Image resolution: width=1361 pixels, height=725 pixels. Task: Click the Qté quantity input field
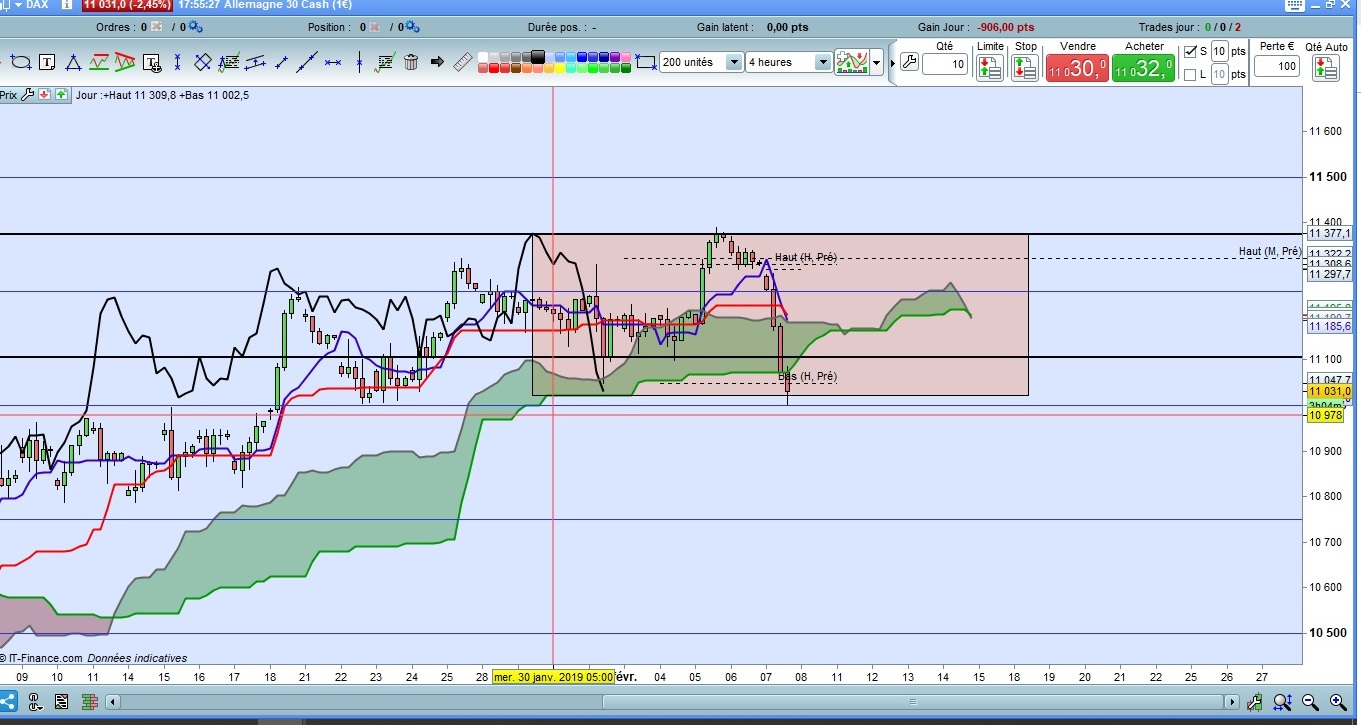coord(945,64)
